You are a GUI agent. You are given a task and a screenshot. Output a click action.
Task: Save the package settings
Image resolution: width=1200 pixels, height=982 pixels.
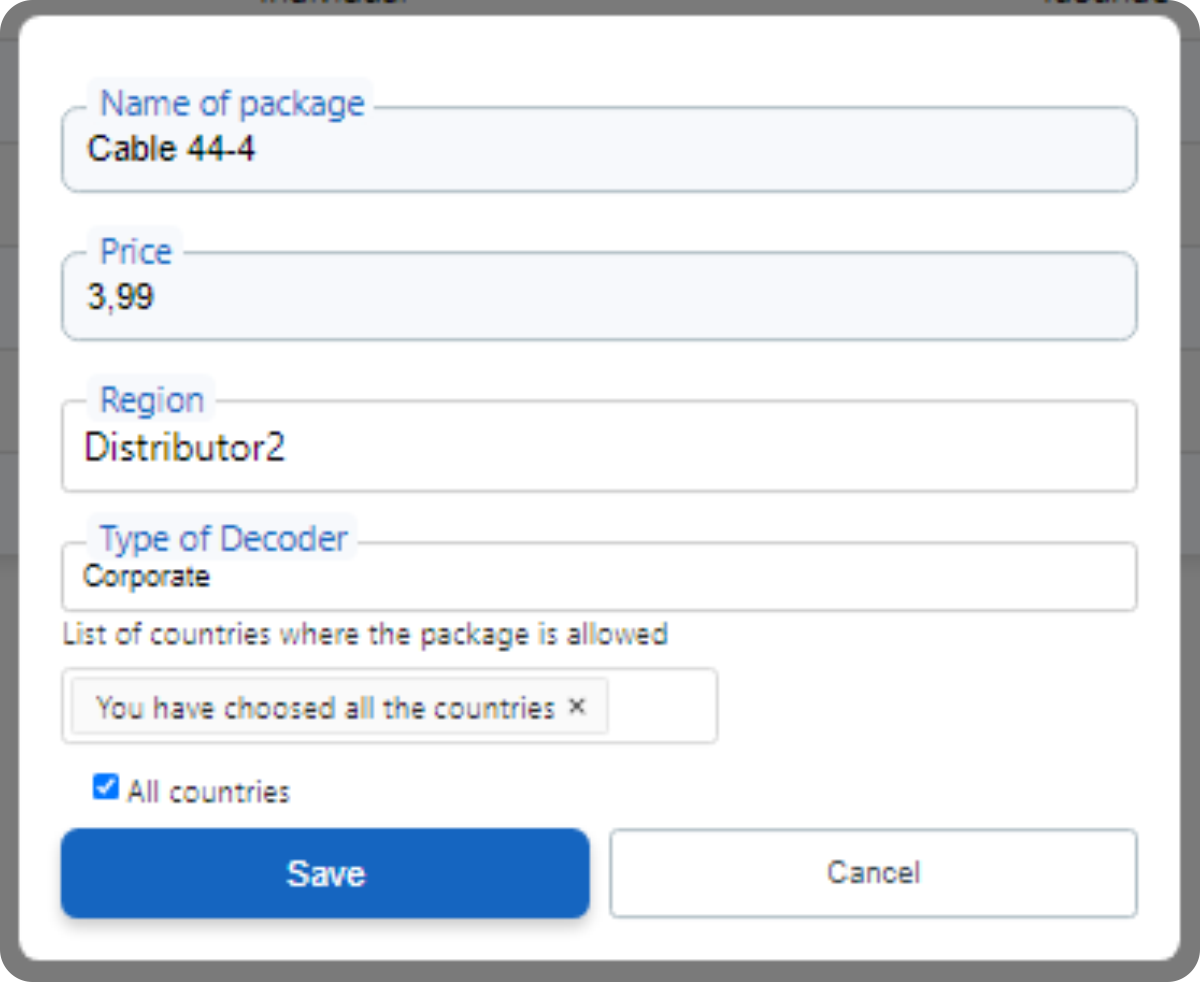[x=325, y=873]
